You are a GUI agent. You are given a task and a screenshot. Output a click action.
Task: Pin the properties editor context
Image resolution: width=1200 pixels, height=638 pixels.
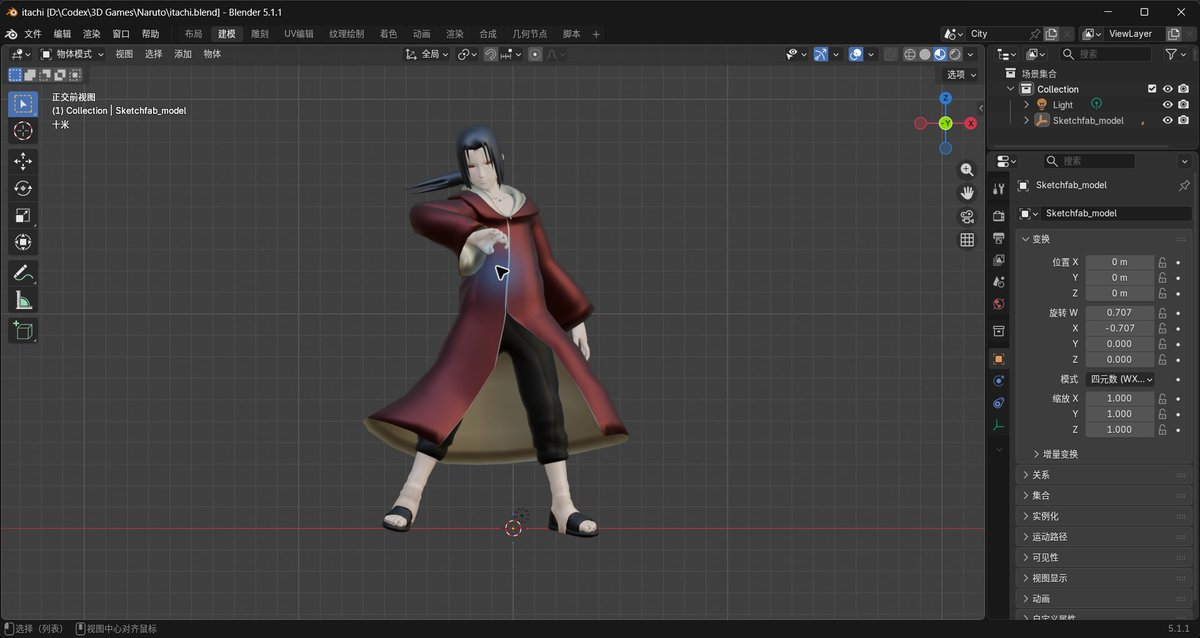pyautogui.click(x=1184, y=185)
